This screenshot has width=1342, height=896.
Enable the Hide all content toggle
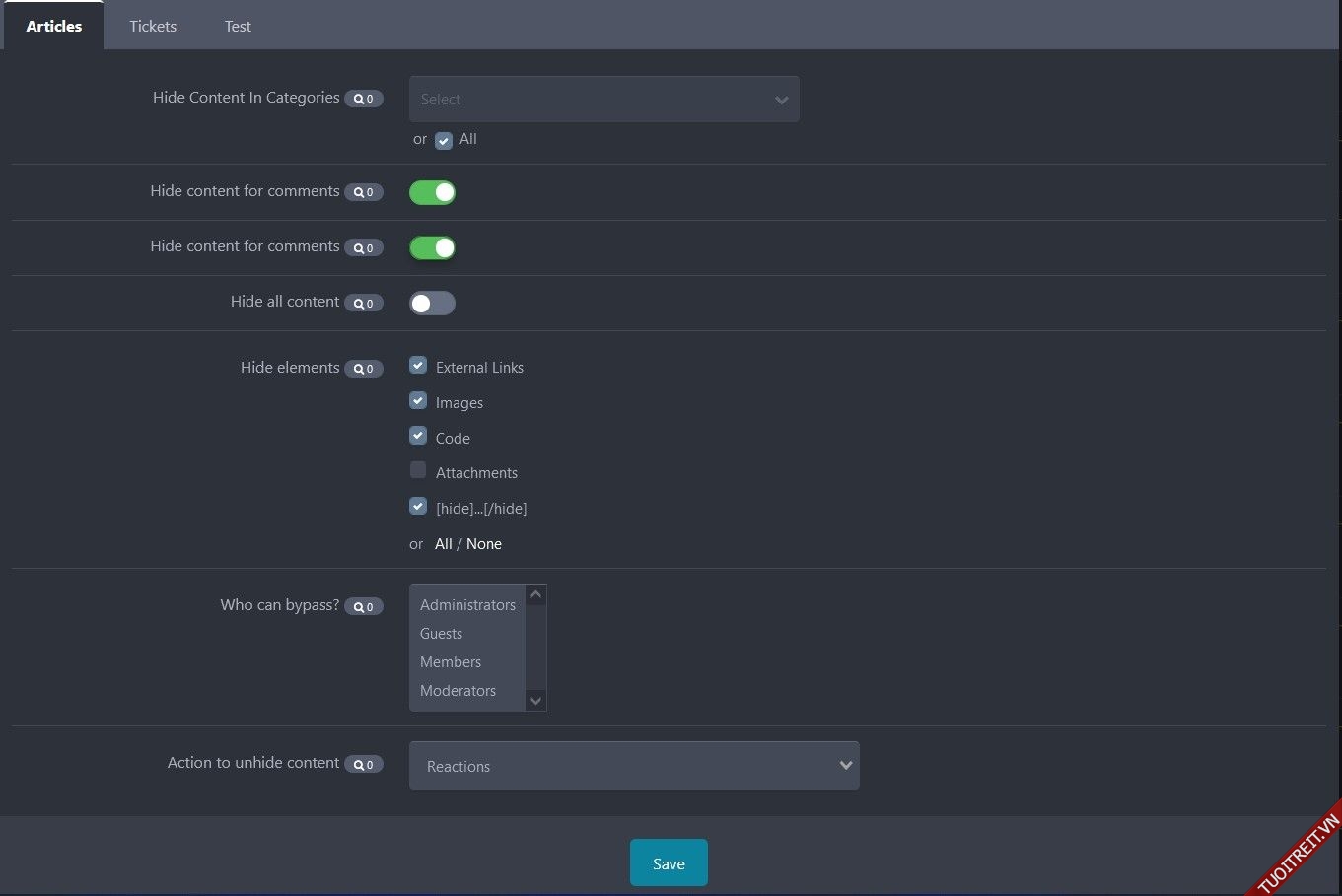point(432,304)
